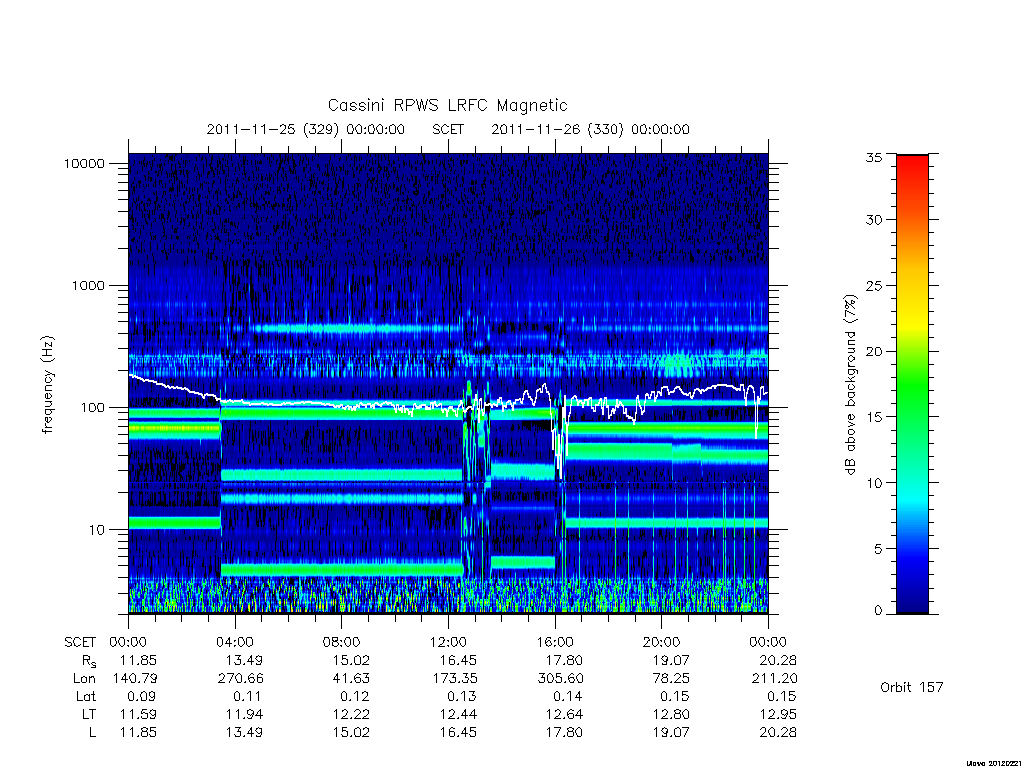Click LT value 11.94
Viewport: 1024px width, 768px height.
click(244, 714)
